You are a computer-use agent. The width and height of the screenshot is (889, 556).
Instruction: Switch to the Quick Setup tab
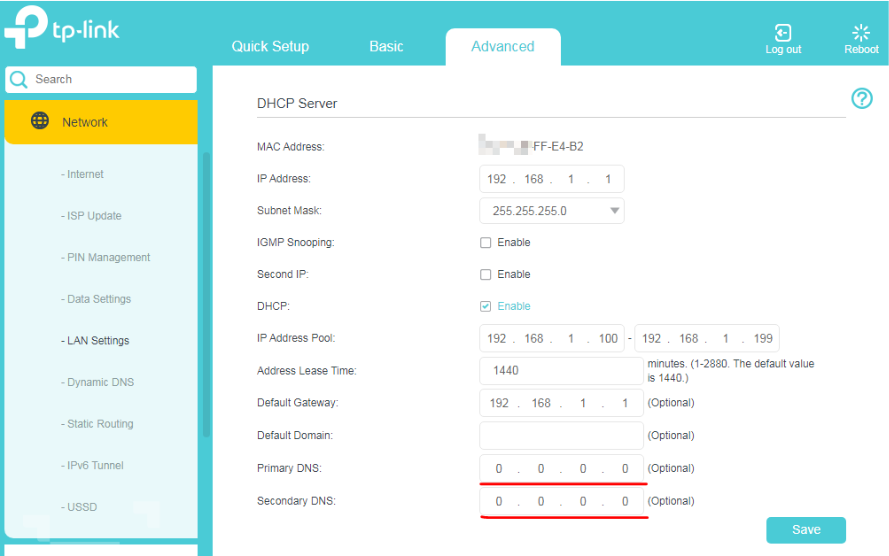[270, 47]
